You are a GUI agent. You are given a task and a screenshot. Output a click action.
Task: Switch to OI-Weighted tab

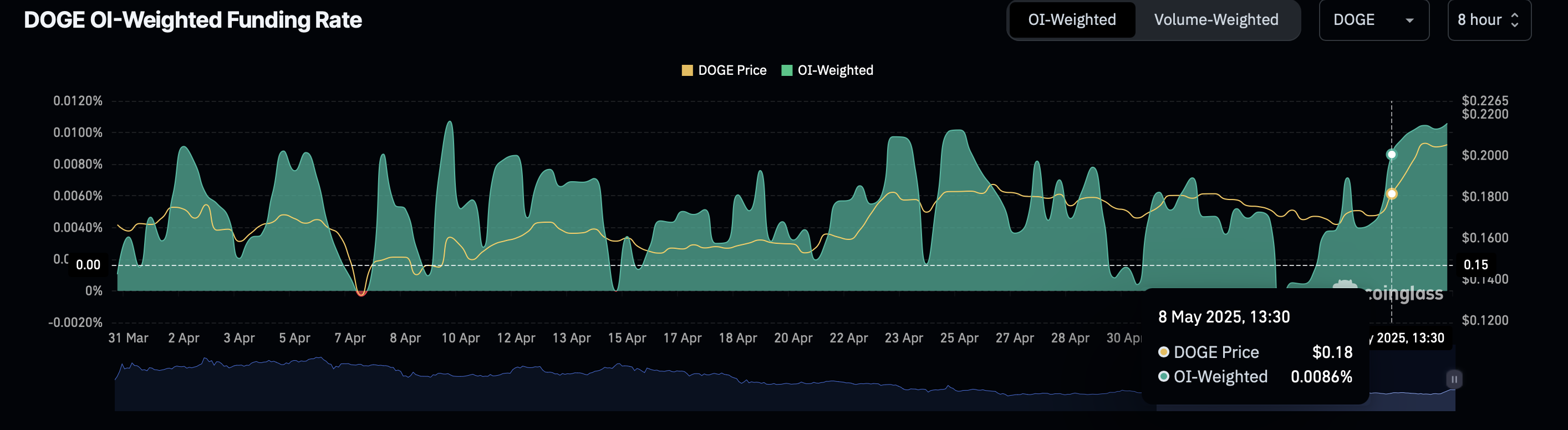coord(1072,19)
